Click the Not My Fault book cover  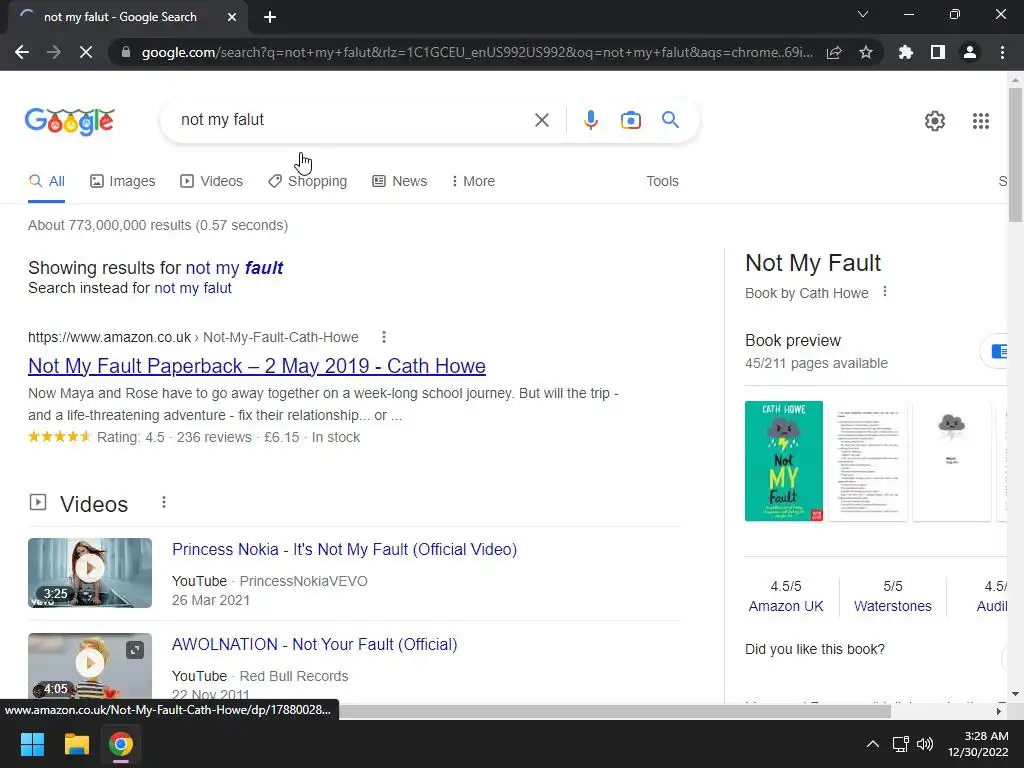(x=784, y=461)
